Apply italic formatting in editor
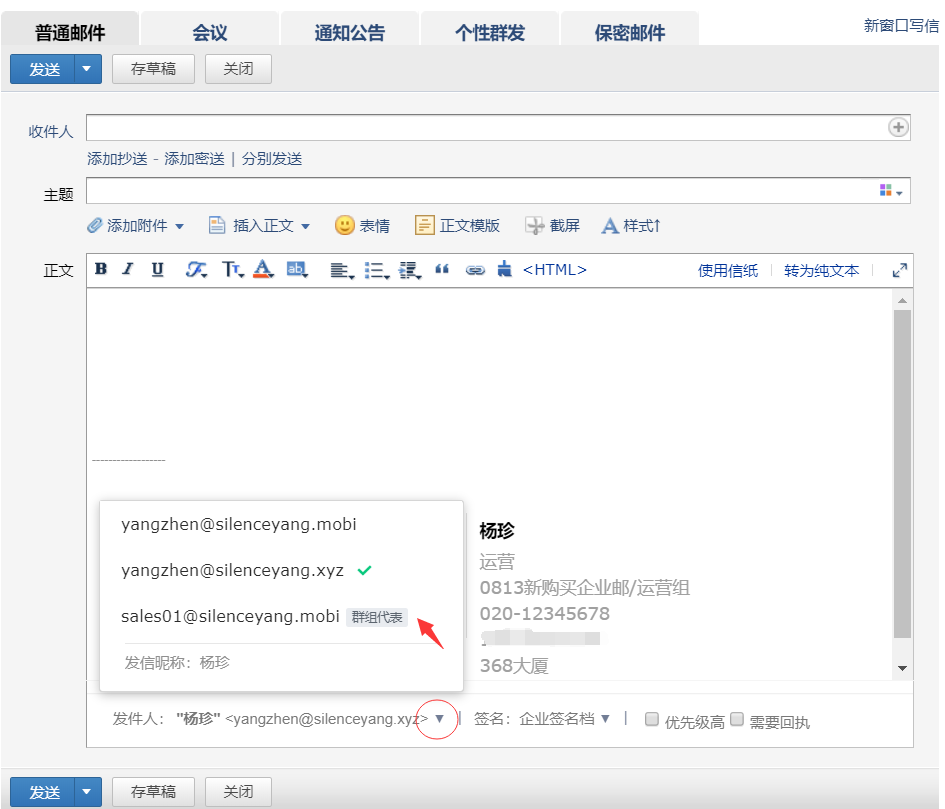 coord(128,269)
